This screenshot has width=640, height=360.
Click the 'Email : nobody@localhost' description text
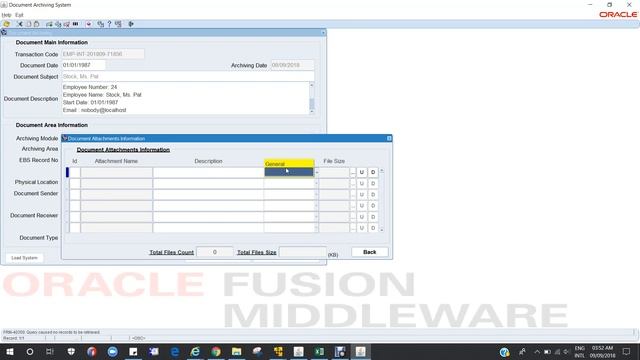[x=94, y=110]
